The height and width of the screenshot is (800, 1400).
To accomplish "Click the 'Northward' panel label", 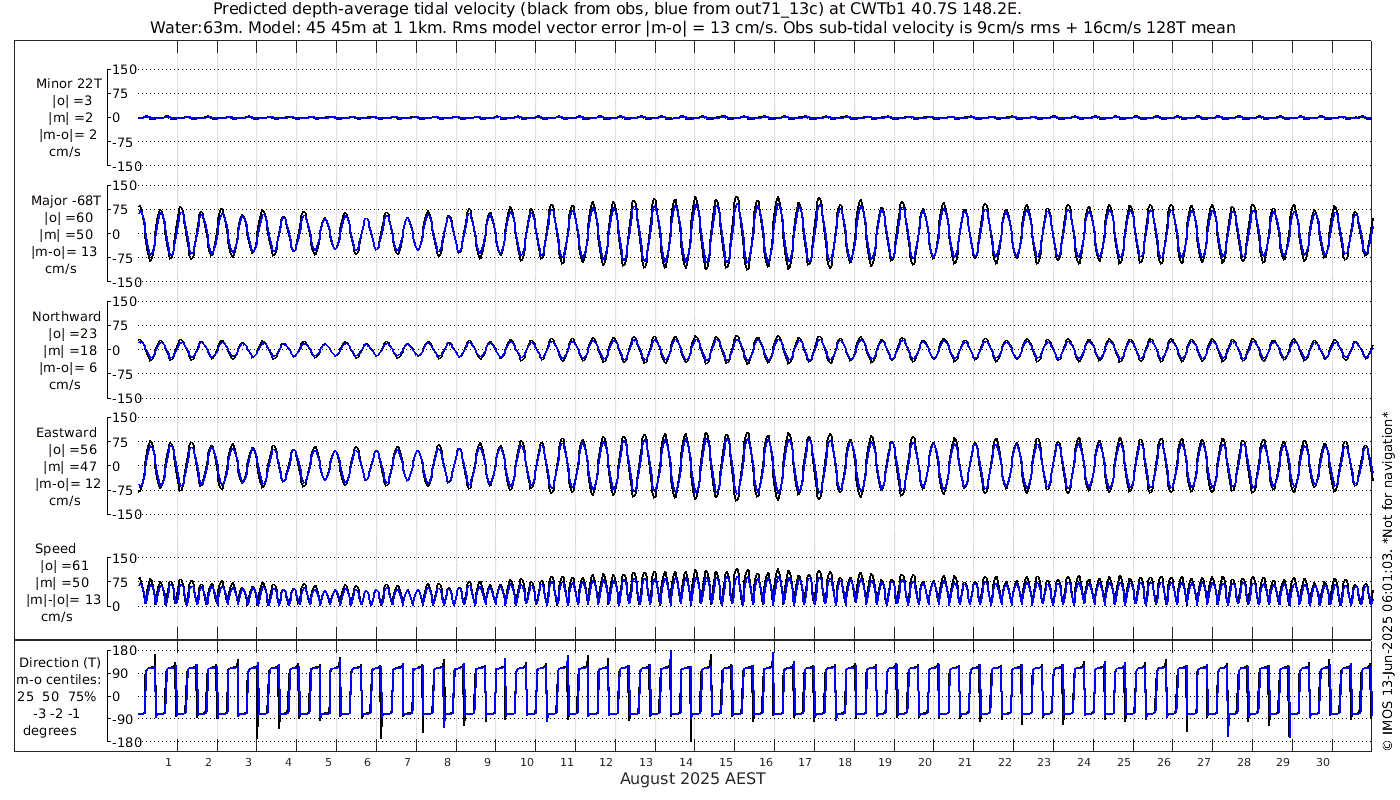I will point(67,317).
